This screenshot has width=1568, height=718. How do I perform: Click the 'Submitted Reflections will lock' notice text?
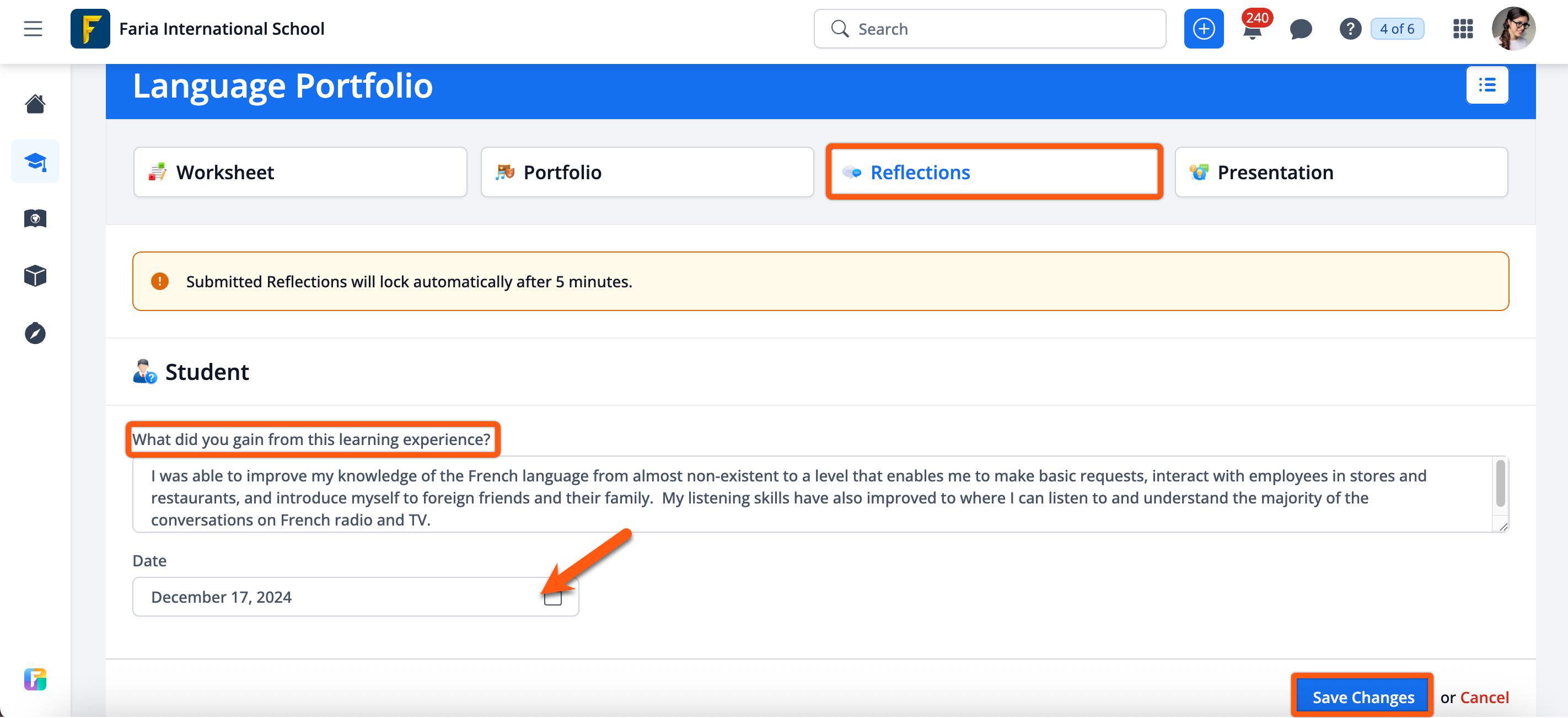pyautogui.click(x=409, y=281)
